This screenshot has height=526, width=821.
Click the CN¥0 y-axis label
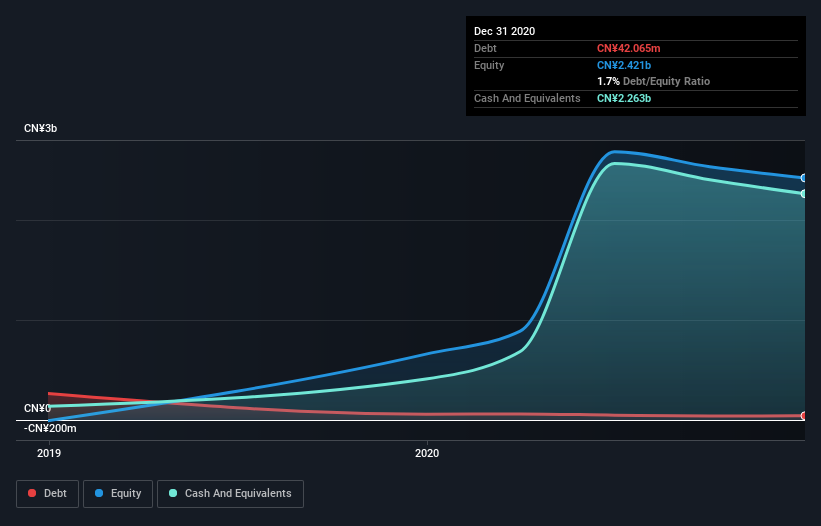pyautogui.click(x=37, y=408)
